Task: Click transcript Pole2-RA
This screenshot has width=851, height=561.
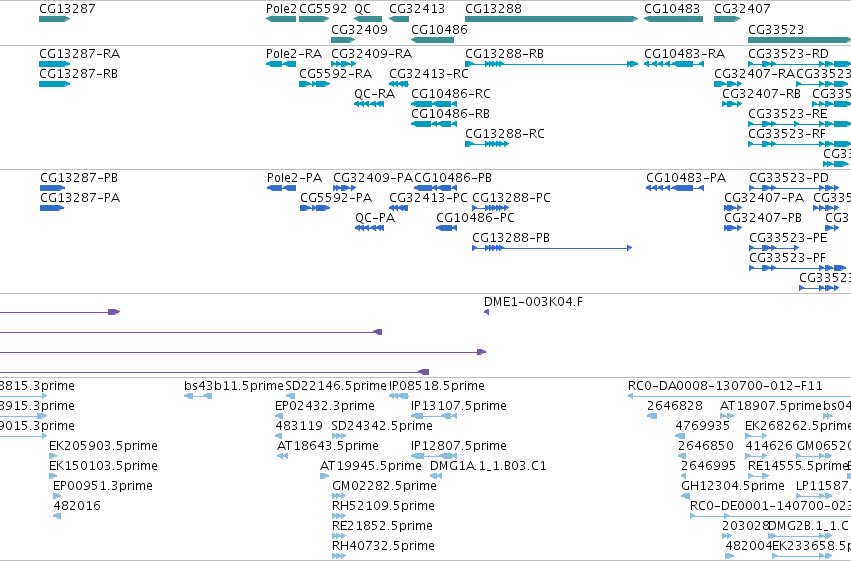Action: point(294,54)
